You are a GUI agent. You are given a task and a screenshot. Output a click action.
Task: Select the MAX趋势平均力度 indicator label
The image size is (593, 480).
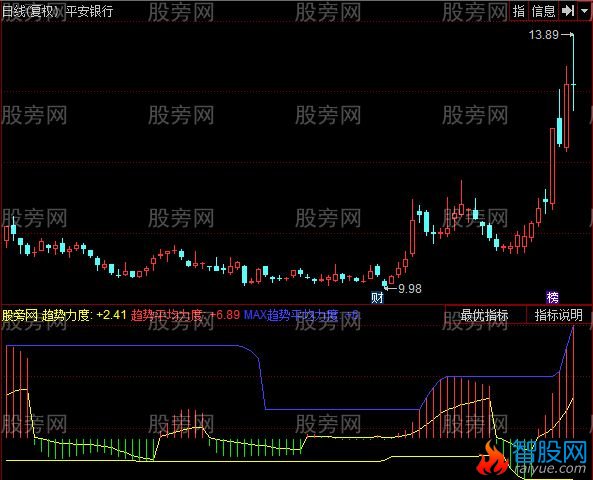tap(291, 315)
